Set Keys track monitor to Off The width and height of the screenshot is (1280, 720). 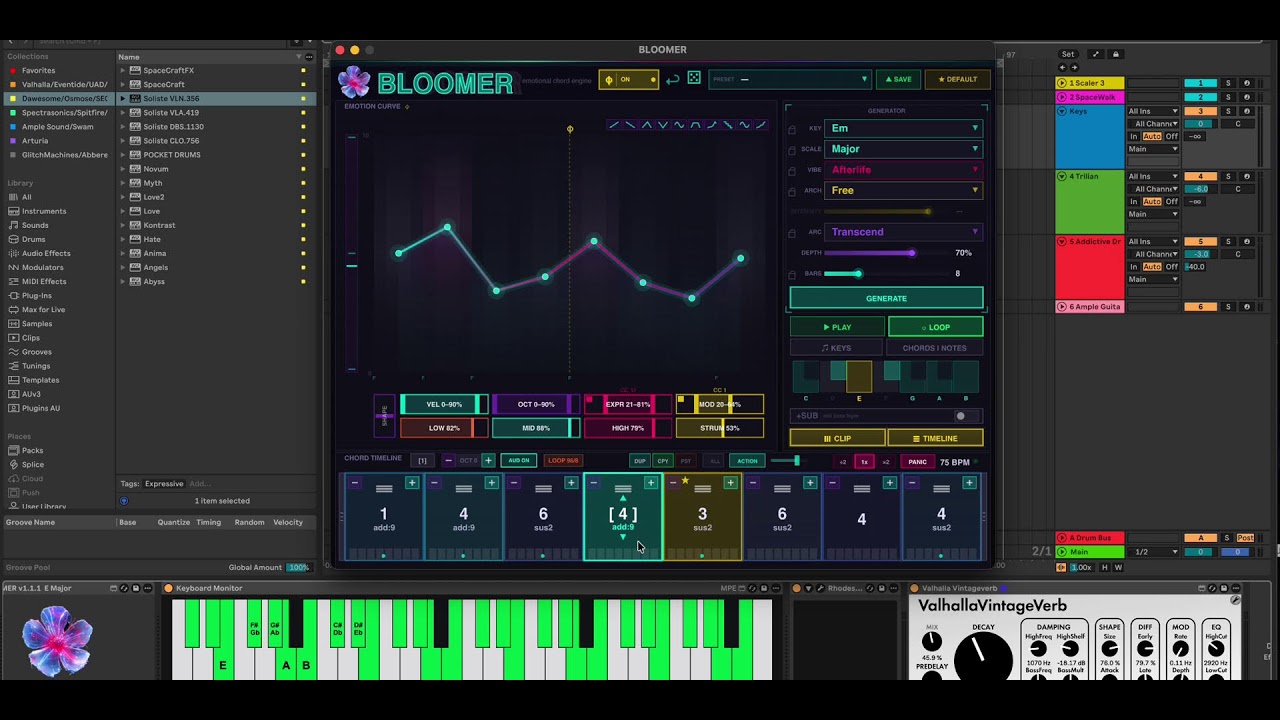pyautogui.click(x=1172, y=136)
